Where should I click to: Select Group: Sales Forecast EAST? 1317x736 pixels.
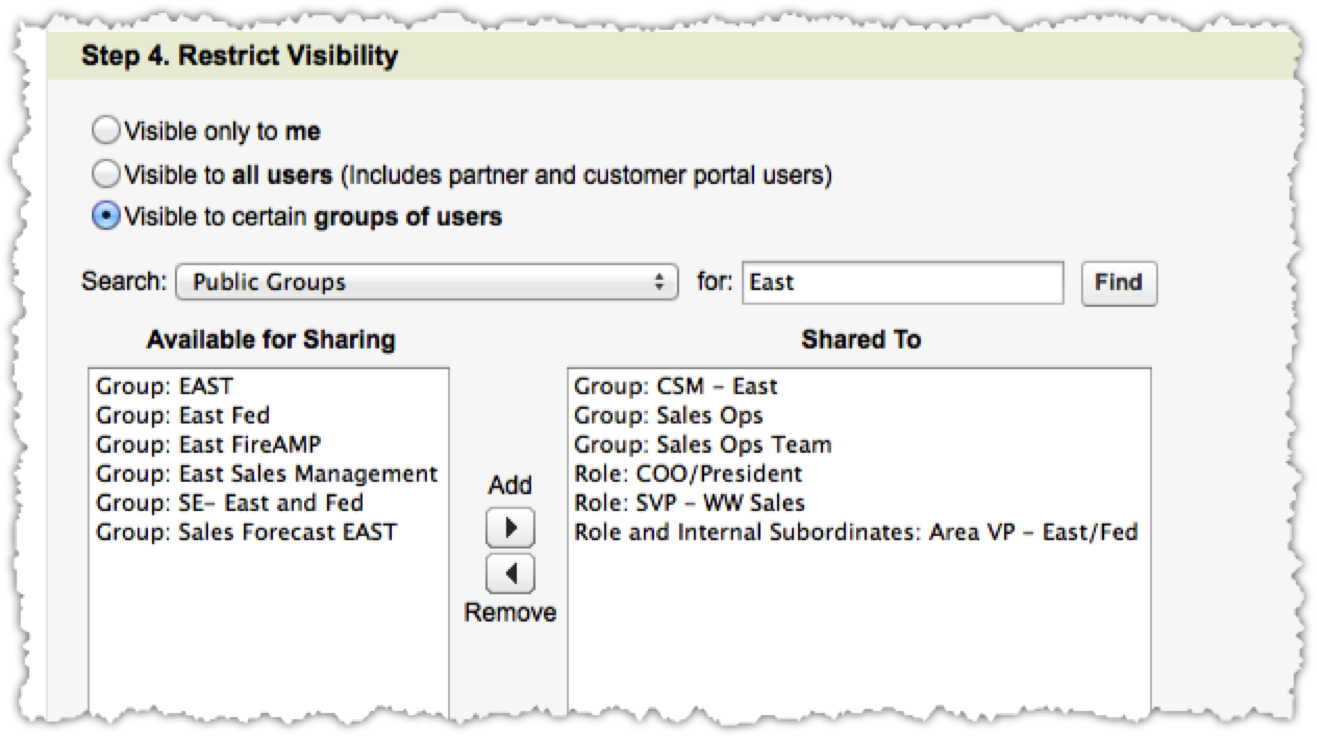tap(246, 531)
